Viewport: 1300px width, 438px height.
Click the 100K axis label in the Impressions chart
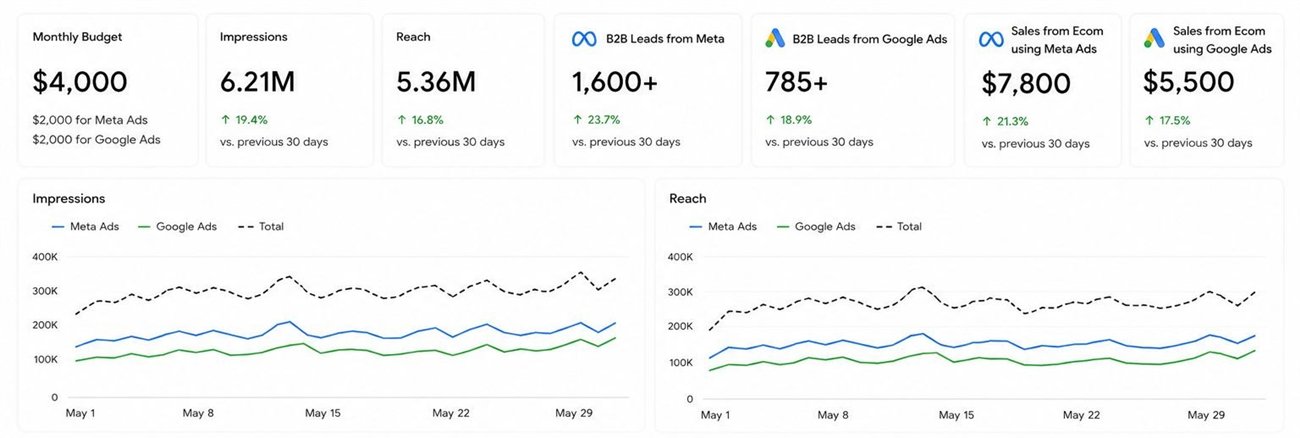coord(45,358)
